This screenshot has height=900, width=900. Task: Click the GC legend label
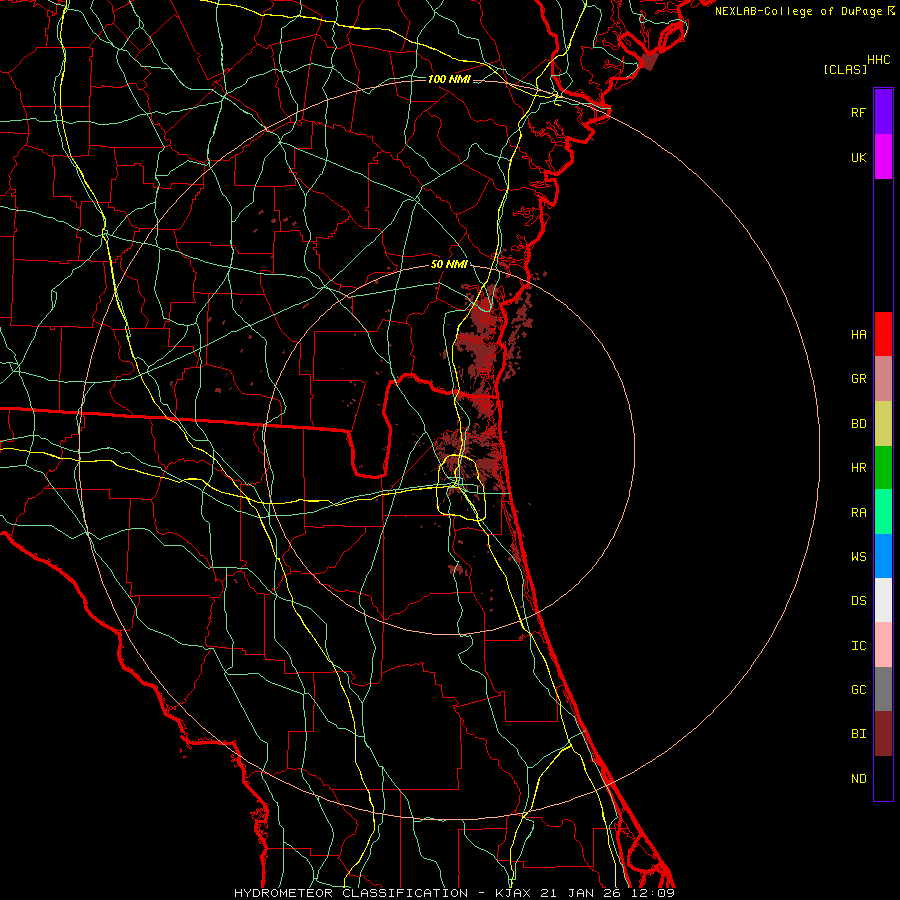pyautogui.click(x=858, y=689)
